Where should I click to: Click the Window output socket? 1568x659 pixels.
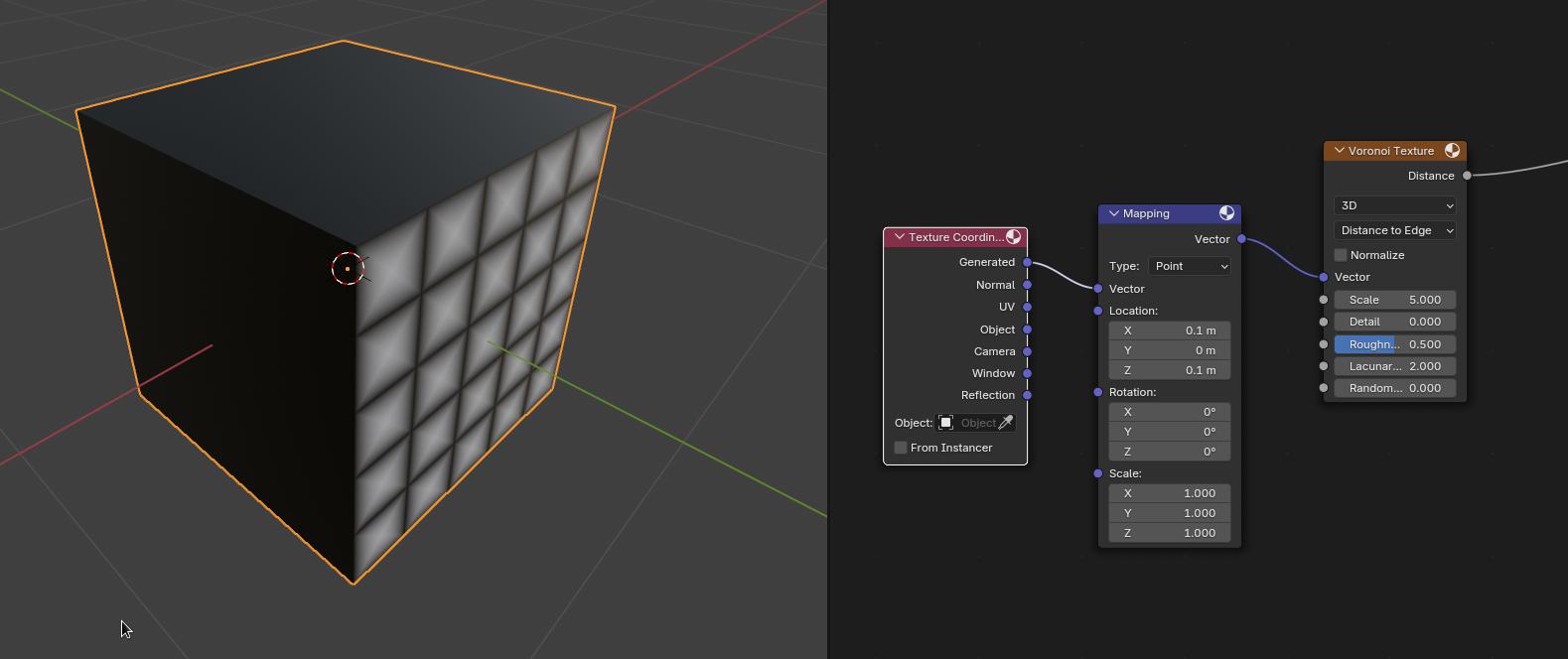click(1027, 373)
